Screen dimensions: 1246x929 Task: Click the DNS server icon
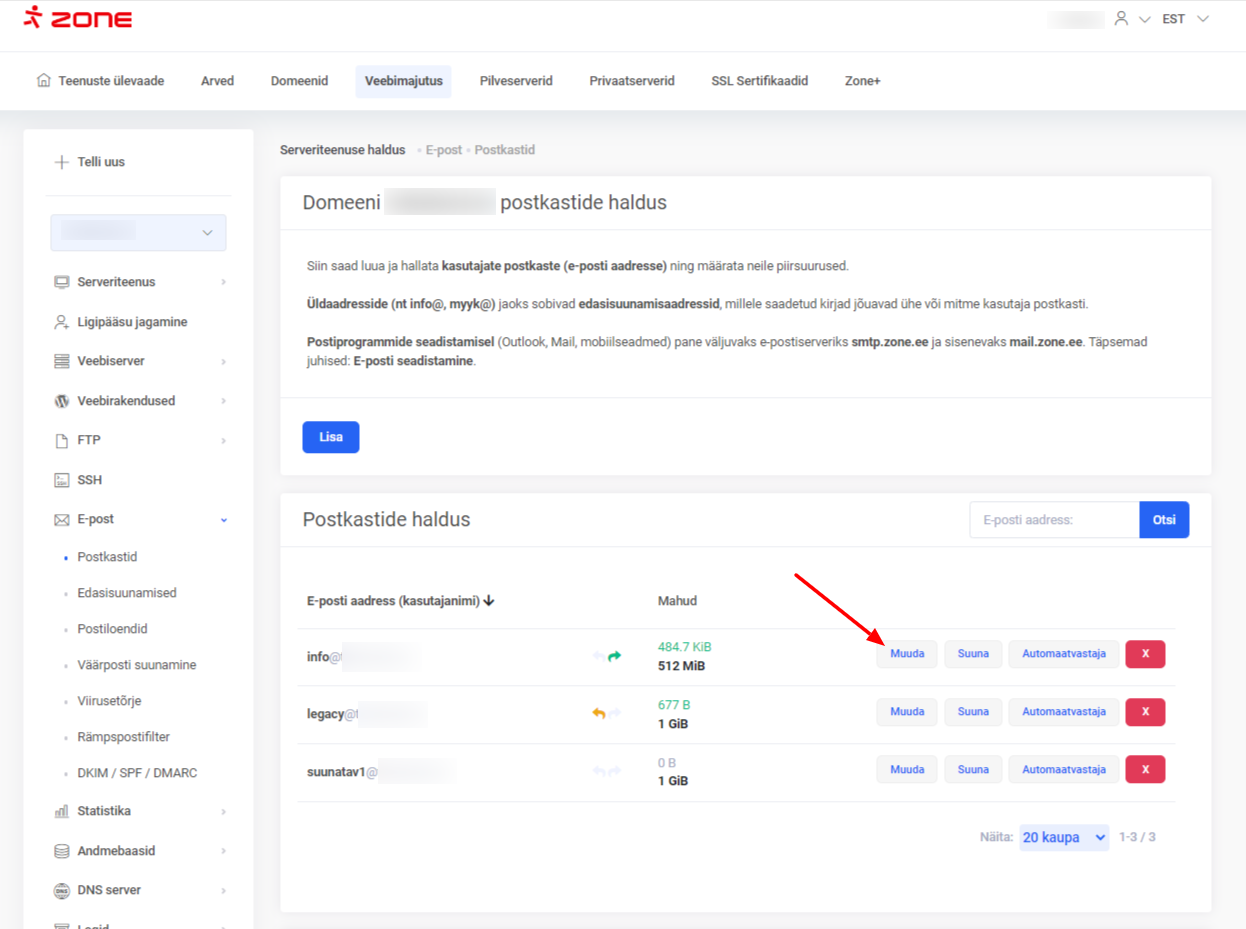click(x=62, y=890)
